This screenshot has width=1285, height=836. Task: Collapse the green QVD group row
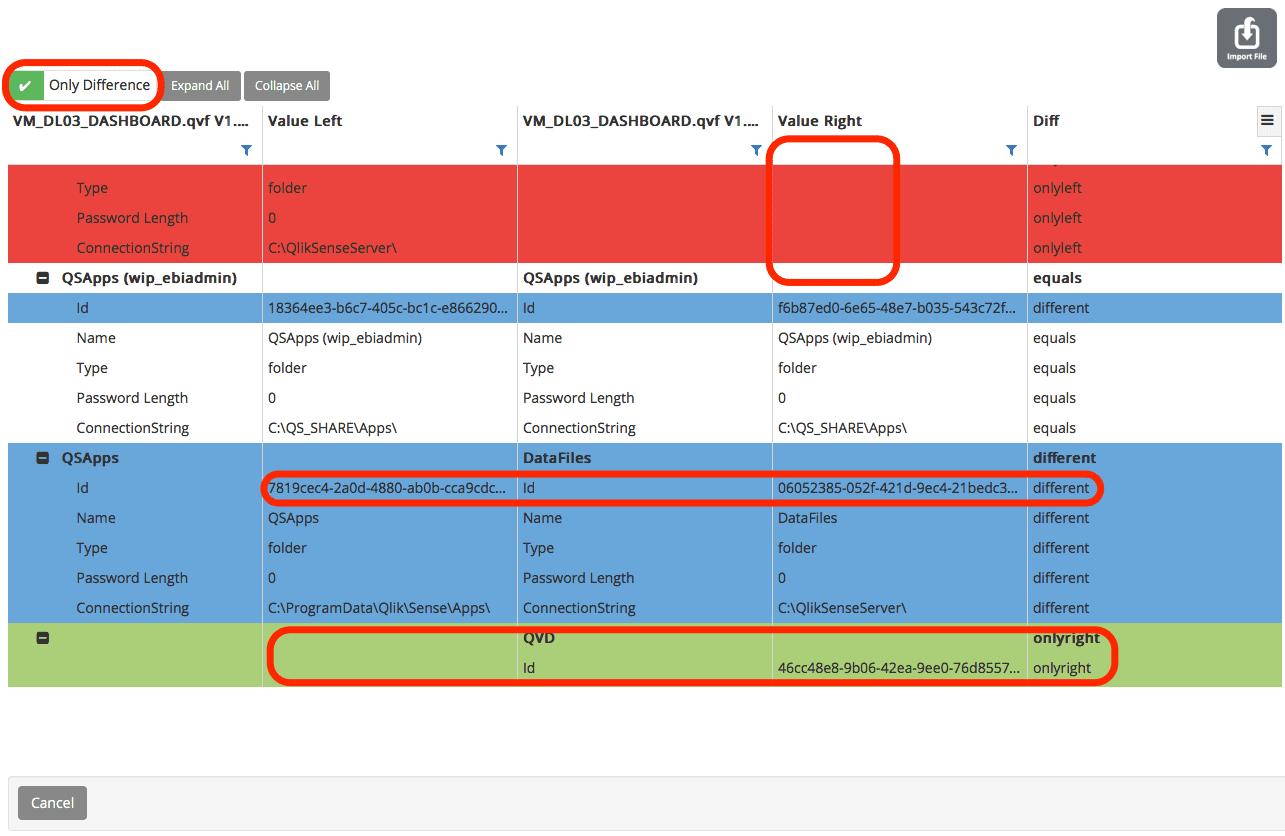[43, 638]
